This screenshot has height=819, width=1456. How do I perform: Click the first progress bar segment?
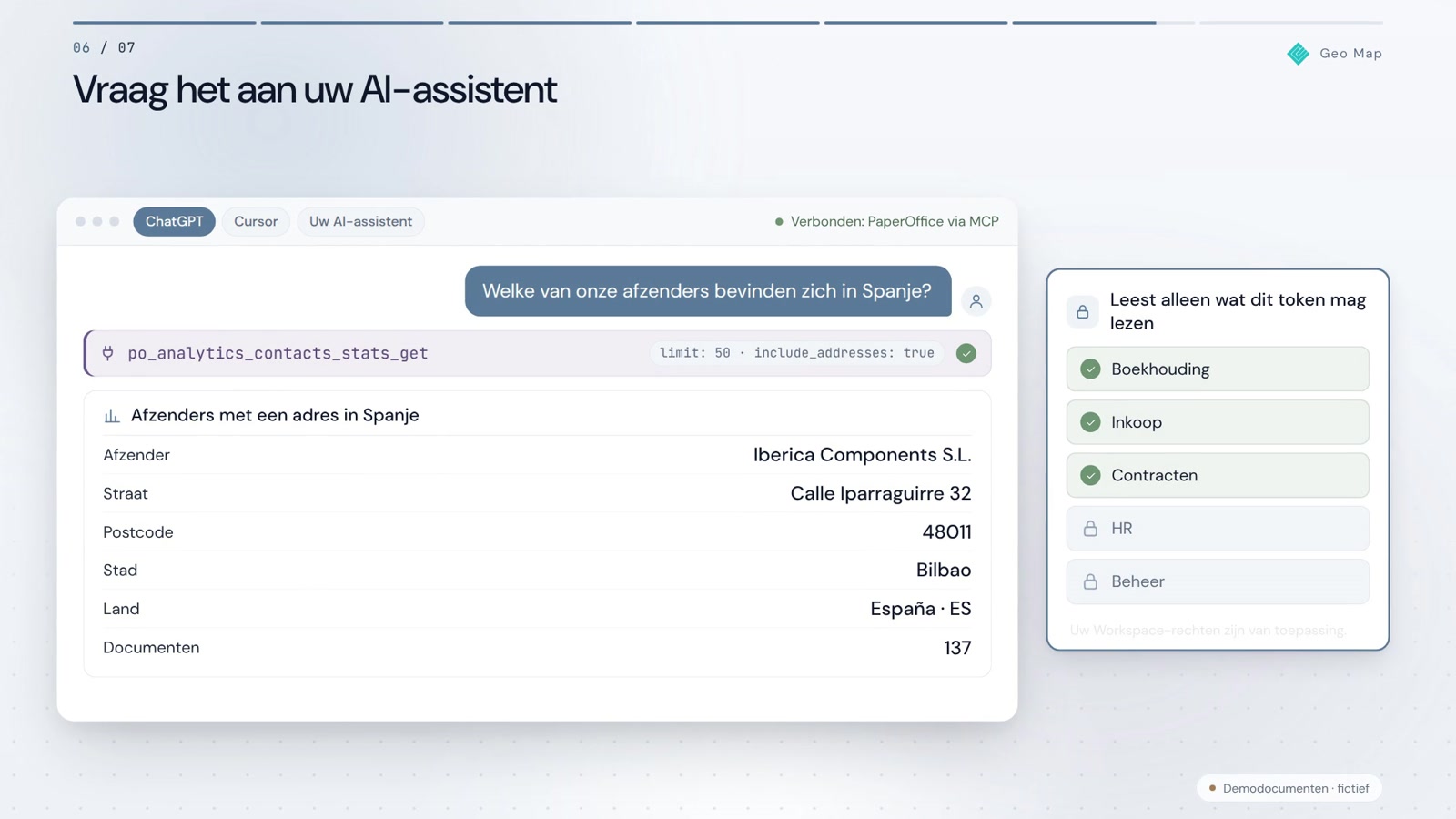164,22
